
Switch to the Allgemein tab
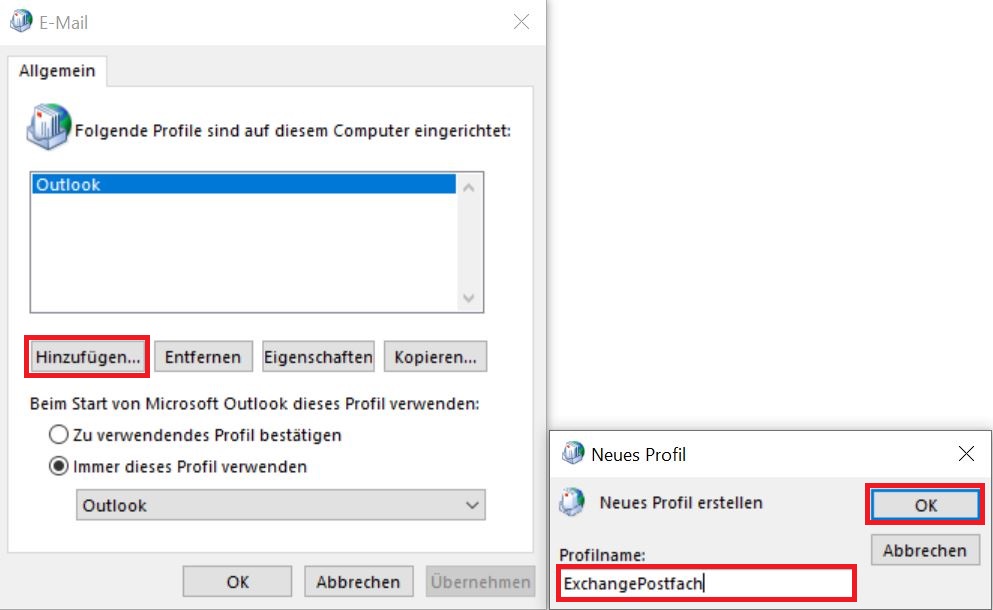coord(57,71)
